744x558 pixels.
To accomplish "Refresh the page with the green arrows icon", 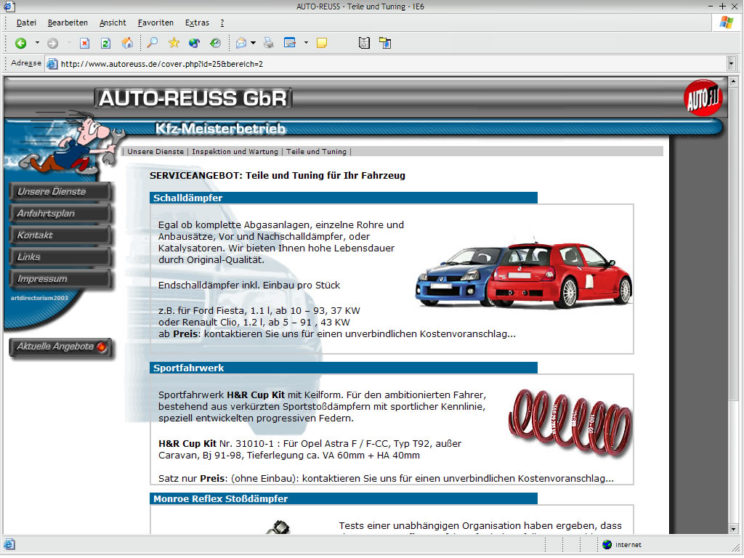I will (105, 43).
